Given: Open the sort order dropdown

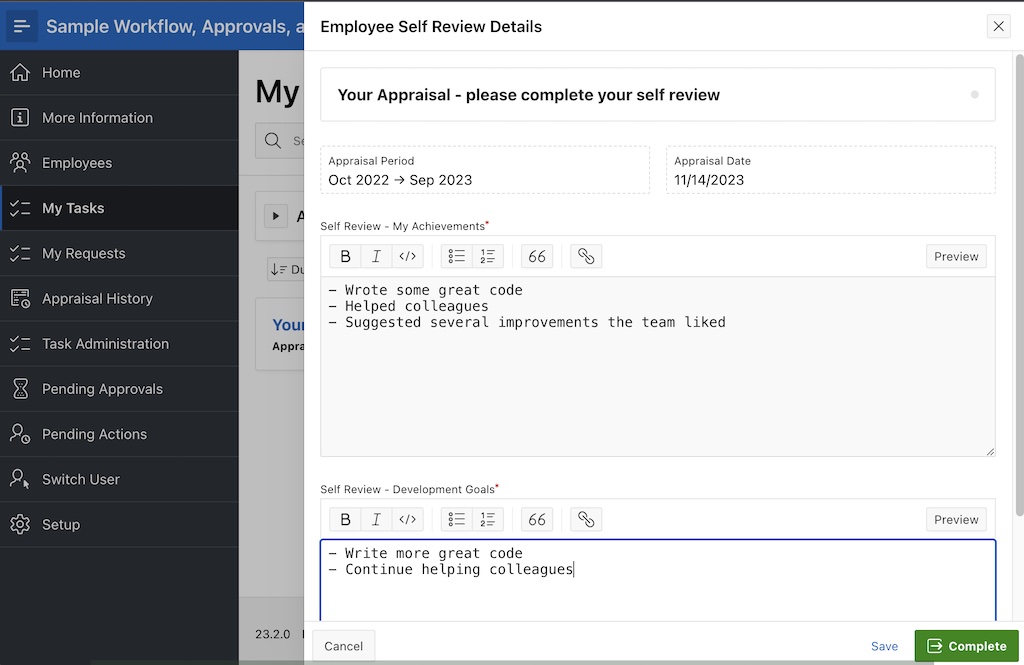Looking at the screenshot, I should [286, 270].
